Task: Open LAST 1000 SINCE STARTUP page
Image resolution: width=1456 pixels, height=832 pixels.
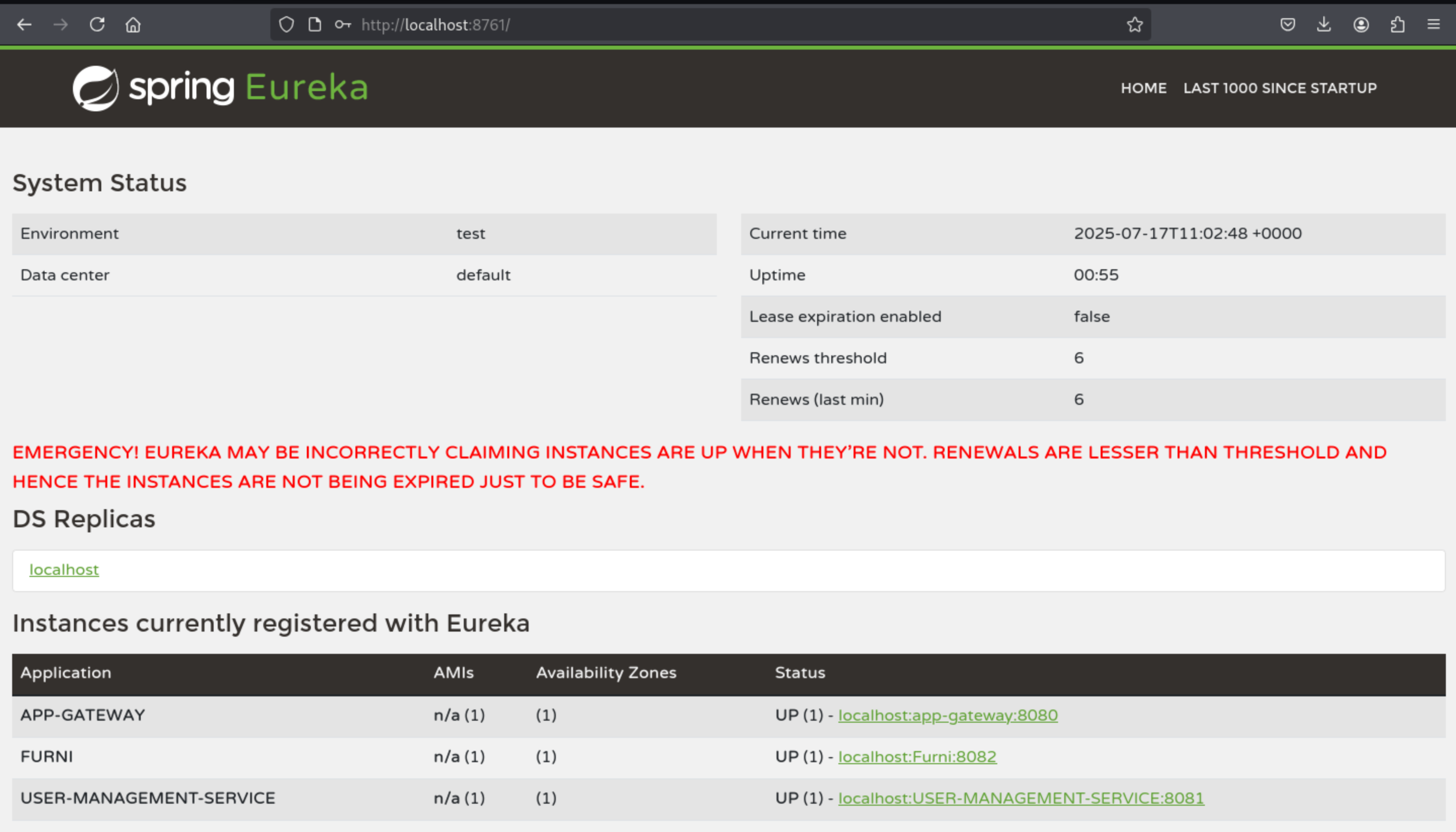Action: [1280, 88]
